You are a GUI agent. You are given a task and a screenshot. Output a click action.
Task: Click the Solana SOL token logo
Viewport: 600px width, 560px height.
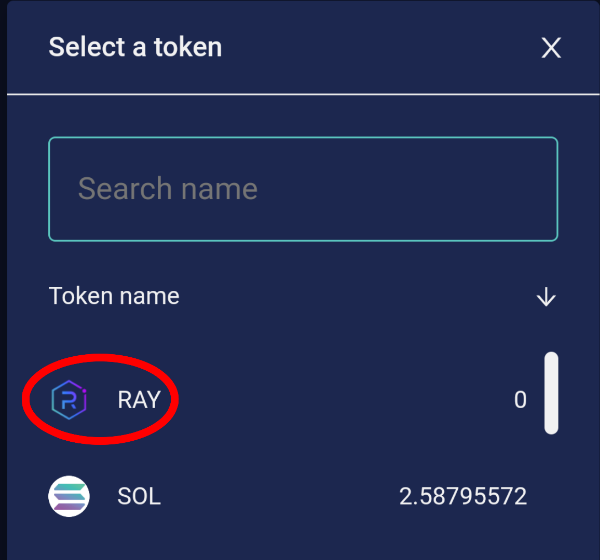(x=69, y=496)
